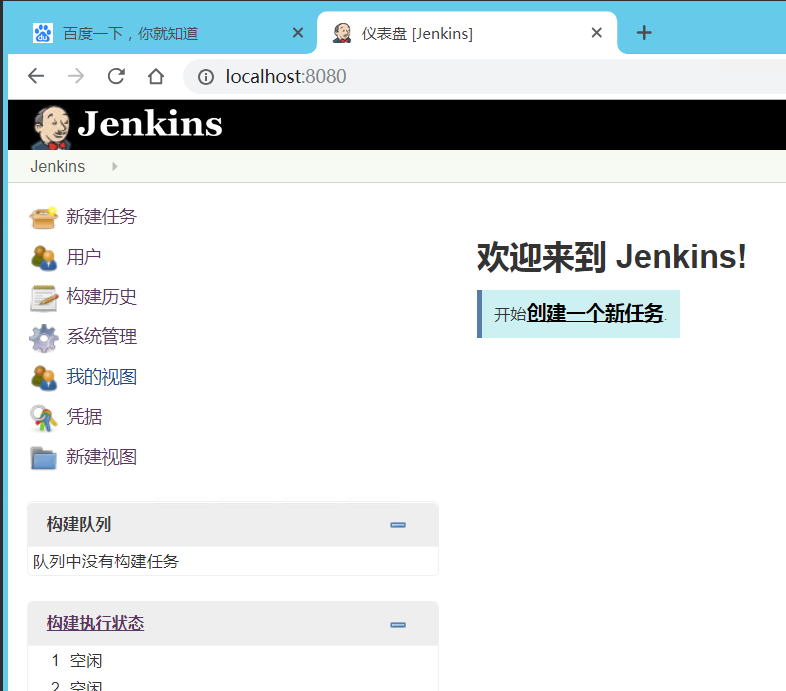The width and height of the screenshot is (786, 691).
Task: Click the browser home icon
Action: click(x=156, y=76)
